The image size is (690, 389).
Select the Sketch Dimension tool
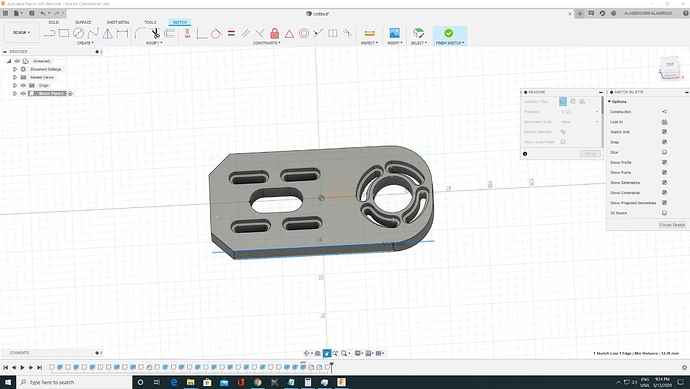tap(122, 33)
